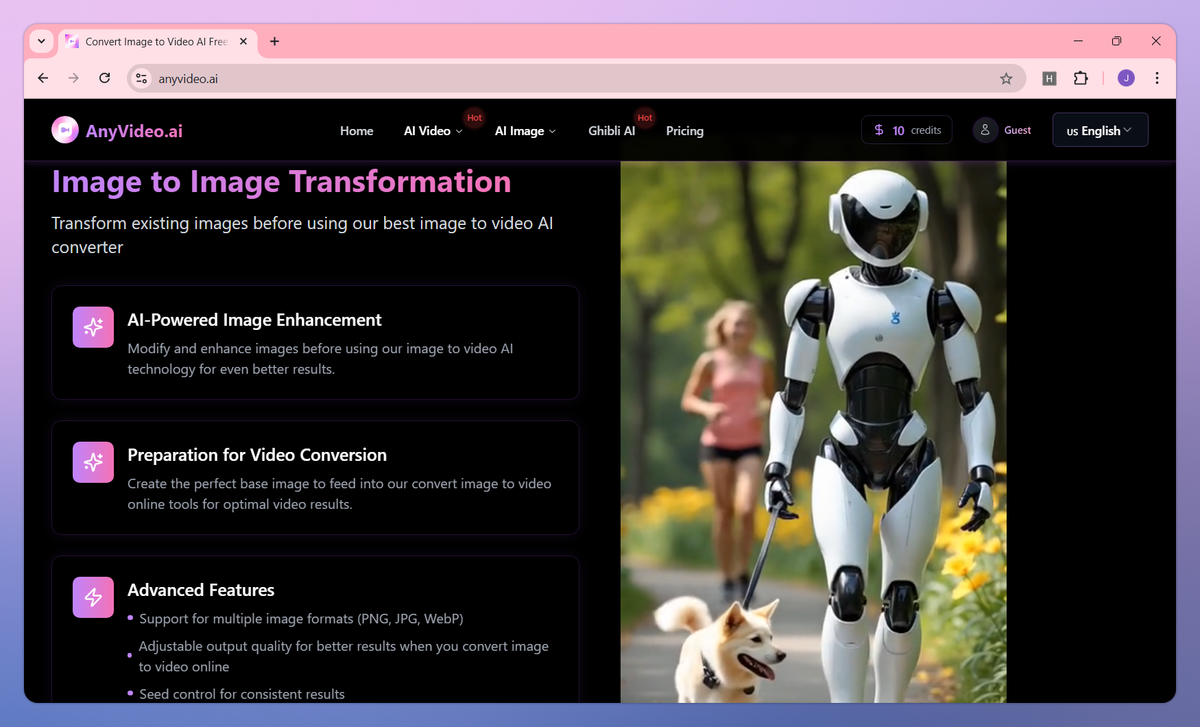This screenshot has width=1200, height=727.
Task: Open the Chrome three-dot menu
Action: tap(1157, 78)
